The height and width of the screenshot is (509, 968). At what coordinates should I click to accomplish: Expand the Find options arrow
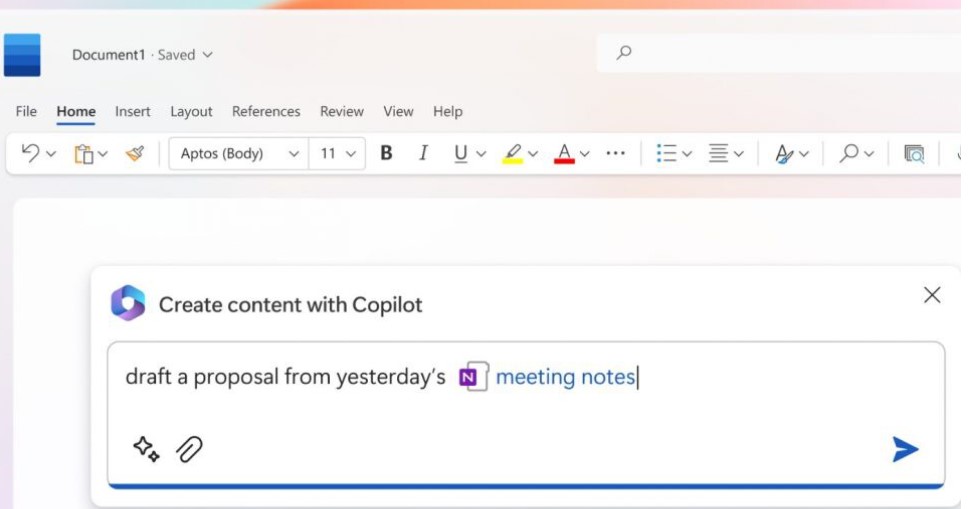[x=869, y=154]
